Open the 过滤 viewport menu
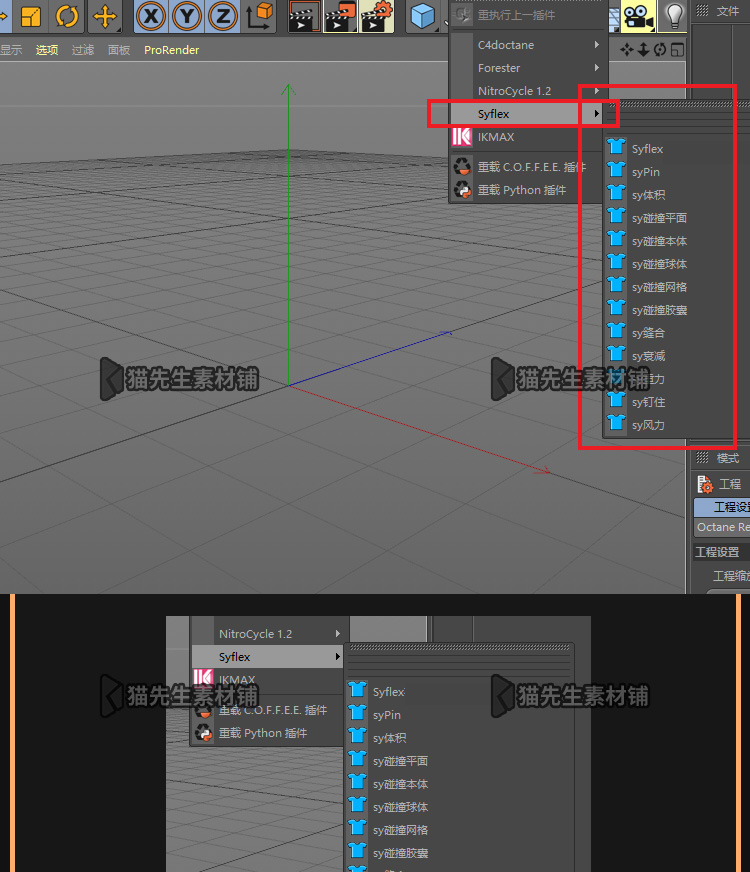 [83, 50]
